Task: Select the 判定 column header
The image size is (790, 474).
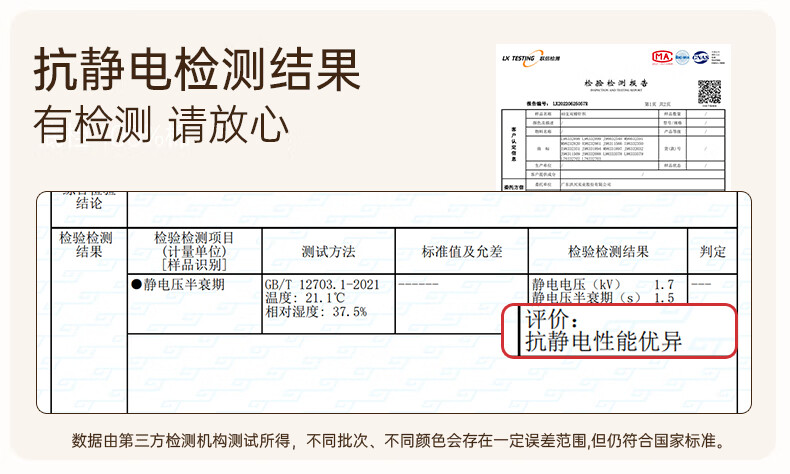Action: [712, 251]
